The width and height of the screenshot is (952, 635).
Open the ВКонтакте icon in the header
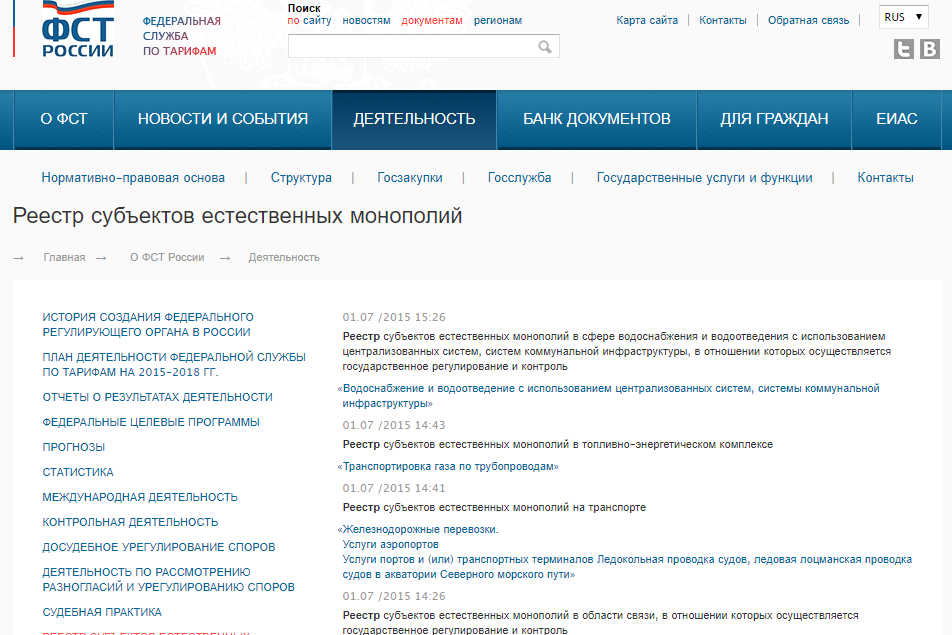click(x=932, y=47)
